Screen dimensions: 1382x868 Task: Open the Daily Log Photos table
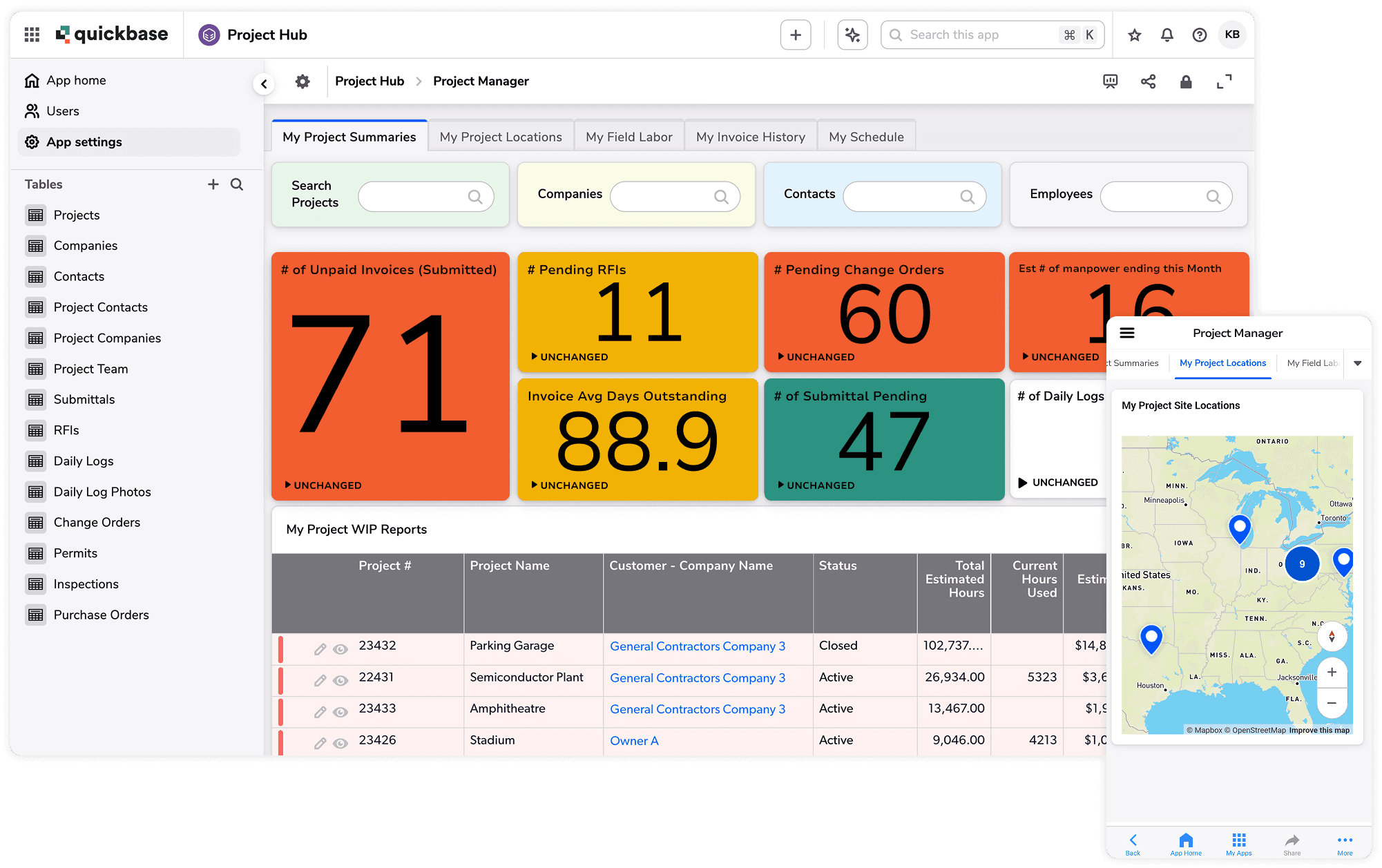point(88,492)
